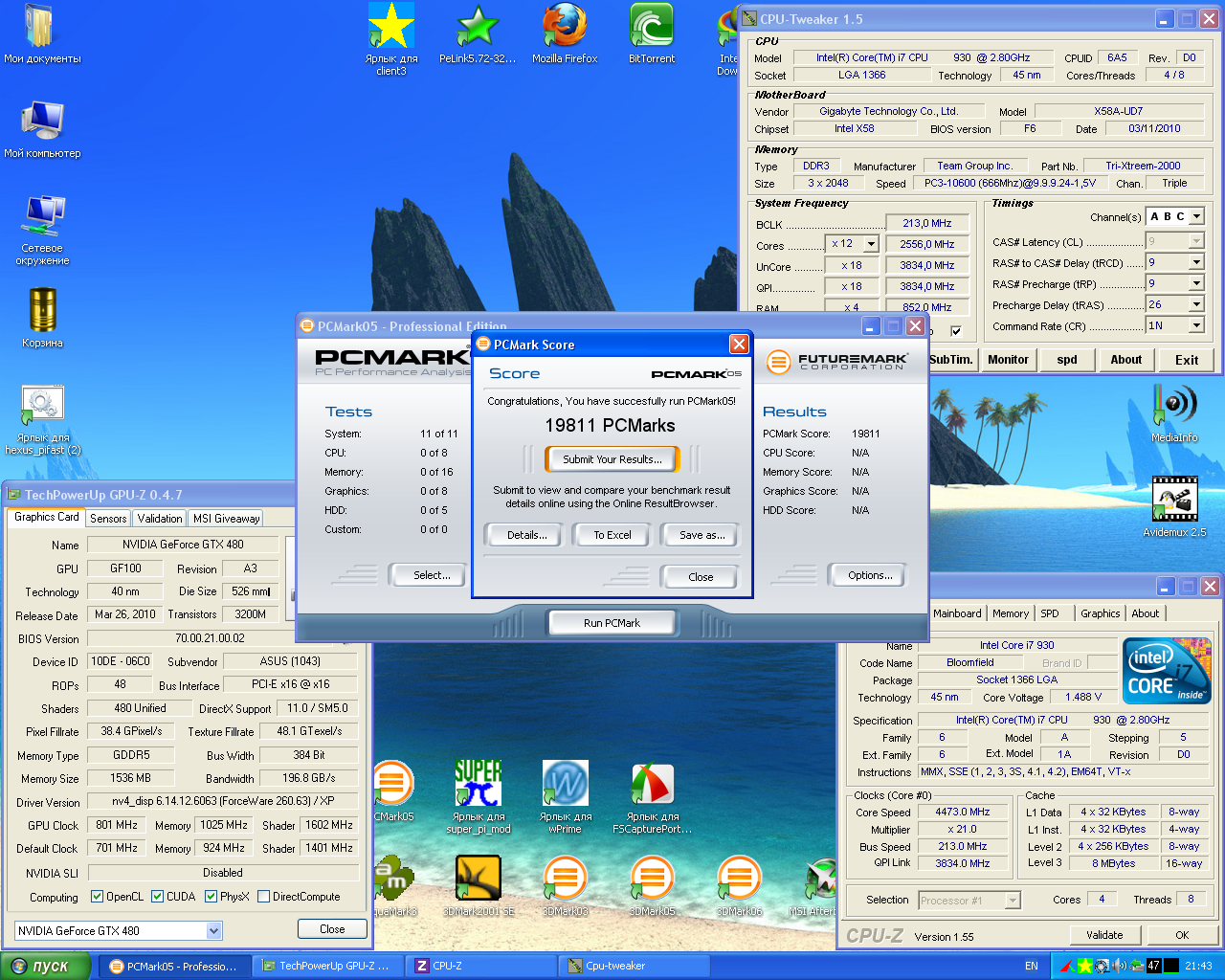This screenshot has width=1225, height=980.
Task: Click the yellow star tray icon
Action: pyautogui.click(x=1084, y=966)
